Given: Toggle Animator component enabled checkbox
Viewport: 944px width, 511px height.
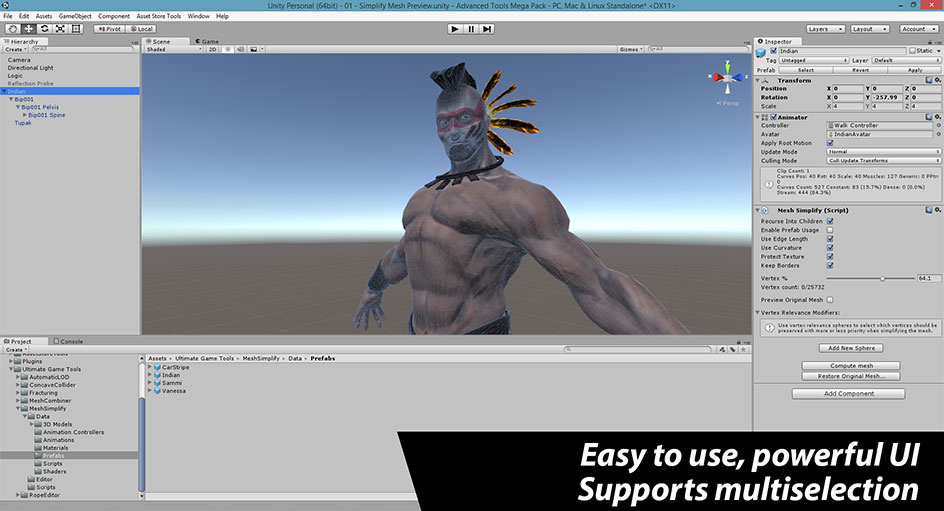Looking at the screenshot, I should [774, 117].
